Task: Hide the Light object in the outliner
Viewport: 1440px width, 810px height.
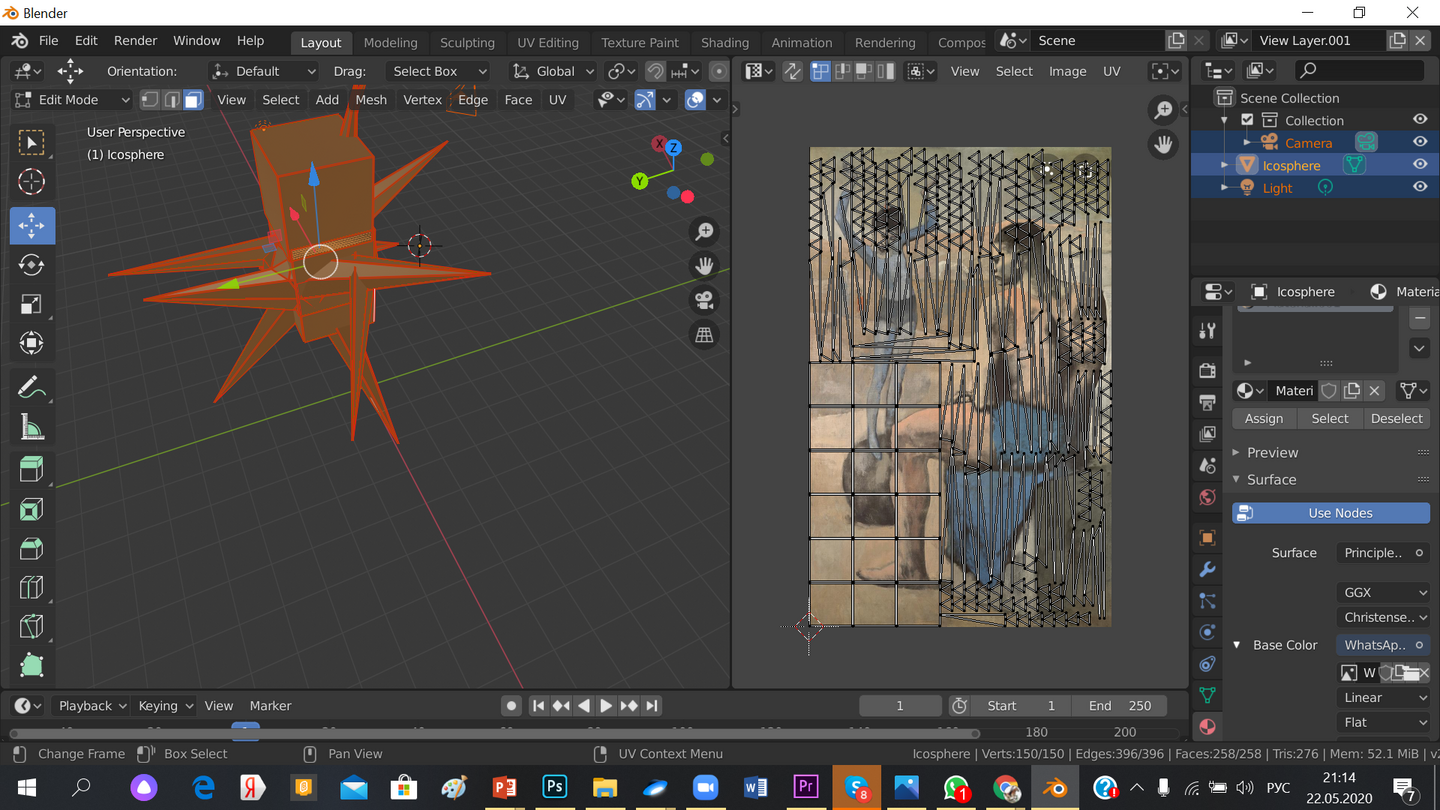Action: click(x=1420, y=187)
